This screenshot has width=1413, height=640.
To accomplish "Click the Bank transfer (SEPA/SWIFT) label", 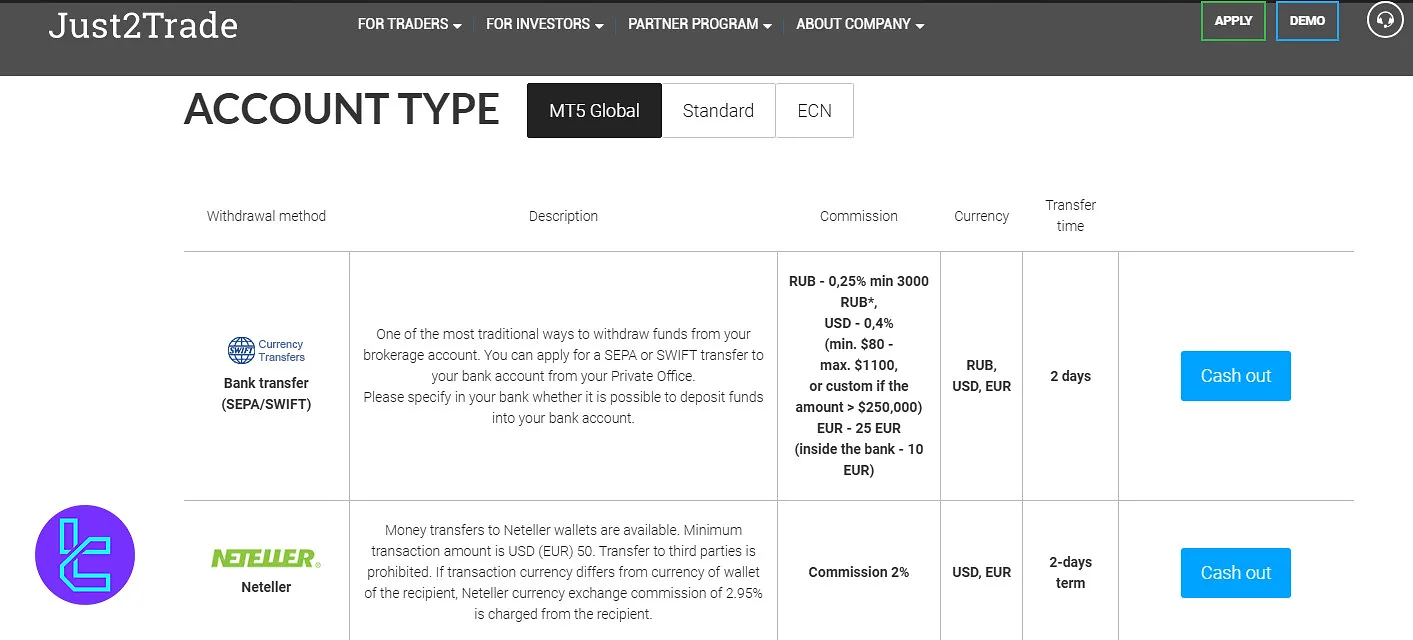I will 266,394.
